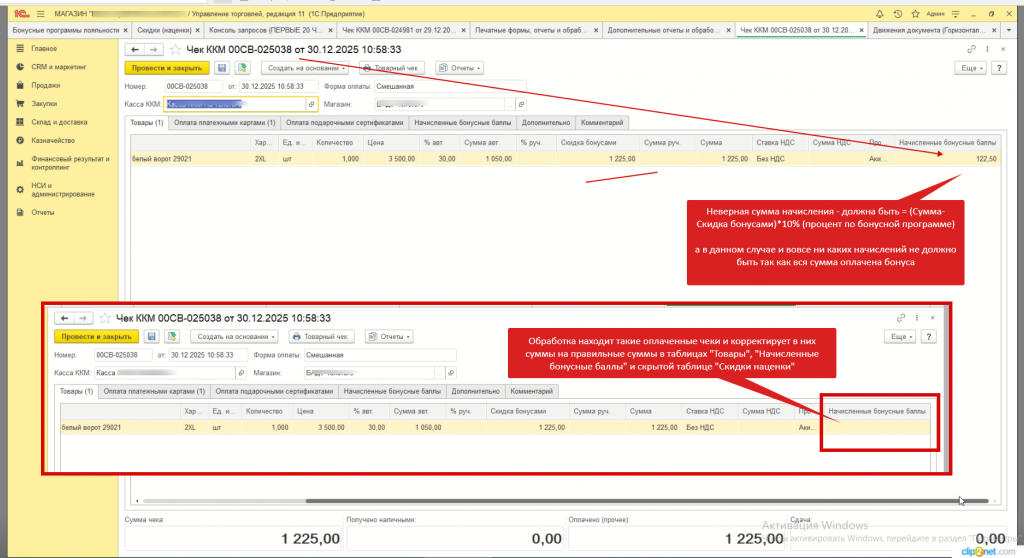The width and height of the screenshot is (1024, 558).
Task: Click Начисленные бонусные баллы column header
Action: click(947, 142)
